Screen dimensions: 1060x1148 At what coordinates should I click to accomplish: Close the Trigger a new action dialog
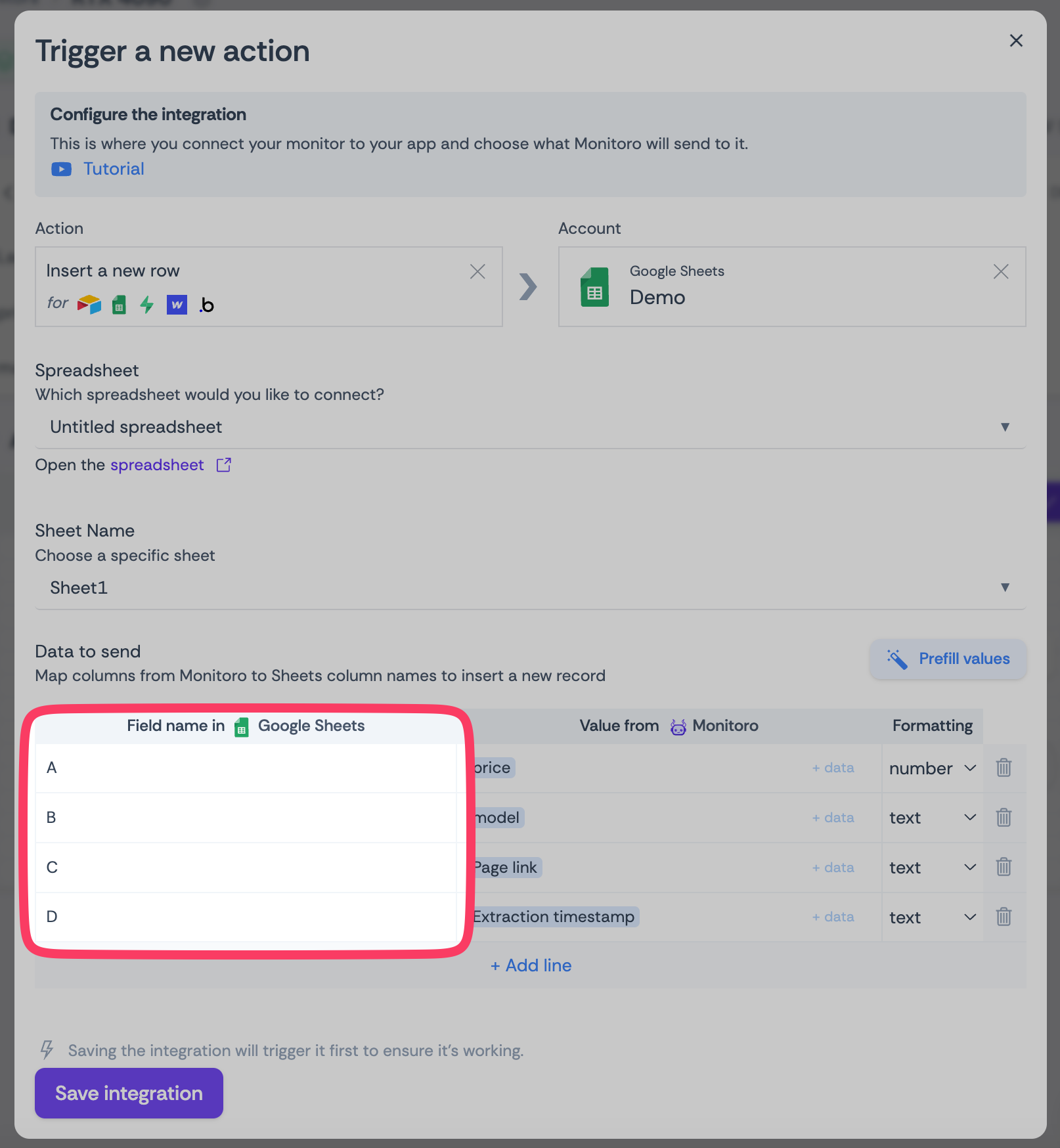pyautogui.click(x=1016, y=41)
